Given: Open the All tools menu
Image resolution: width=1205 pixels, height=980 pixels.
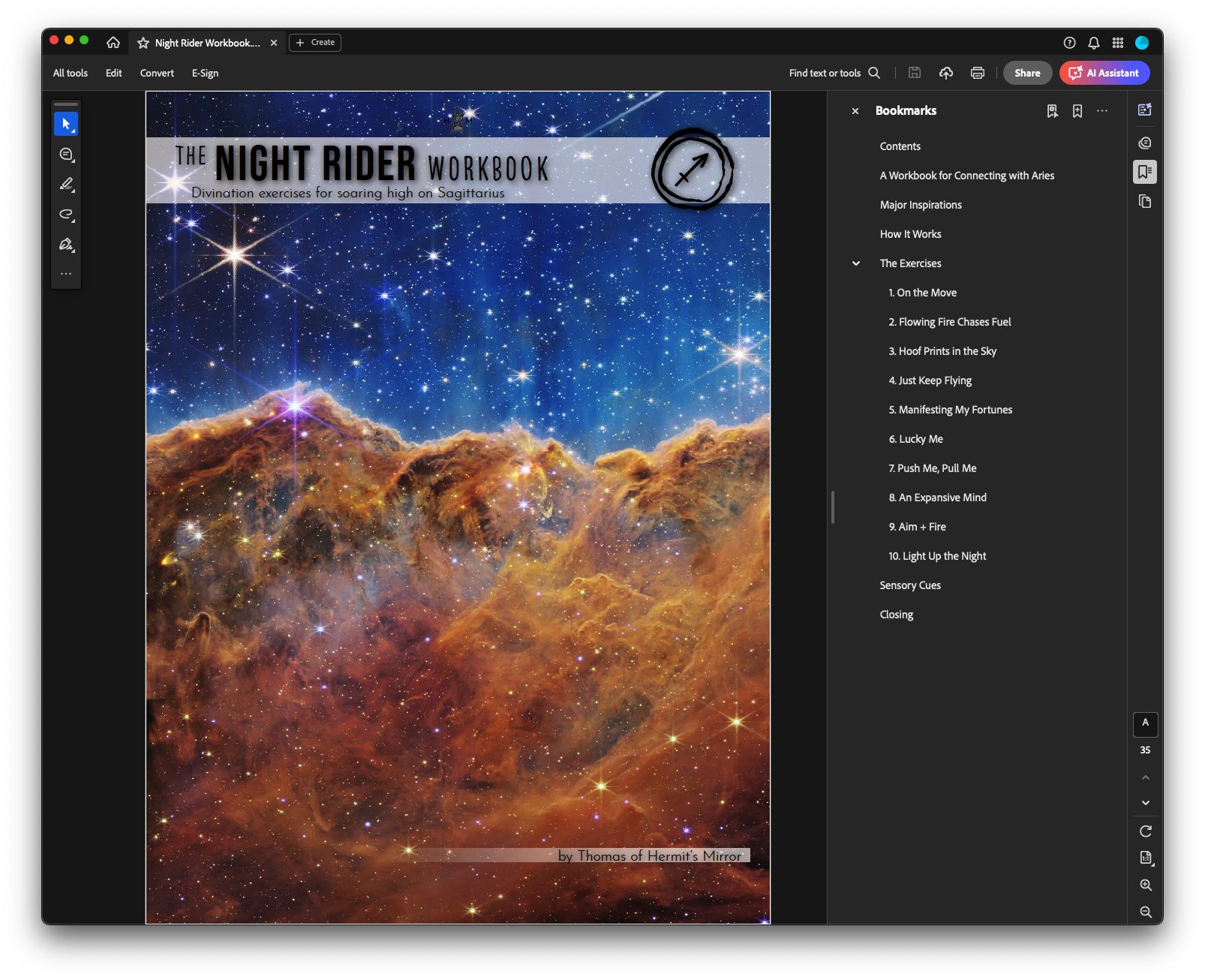Looking at the screenshot, I should click(71, 73).
